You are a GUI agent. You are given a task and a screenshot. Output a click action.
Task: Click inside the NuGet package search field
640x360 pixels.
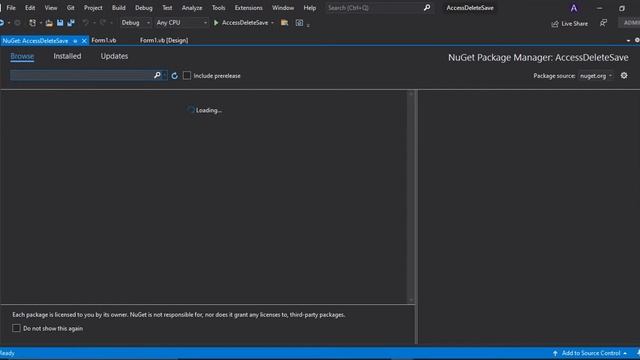click(82, 76)
